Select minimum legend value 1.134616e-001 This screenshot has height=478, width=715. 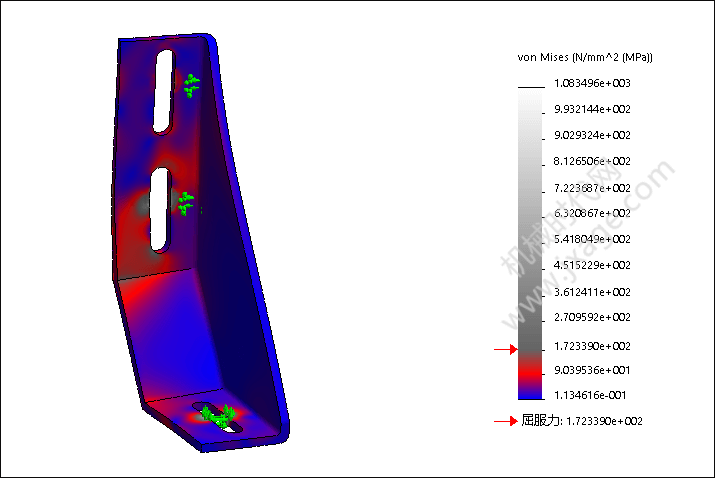pyautogui.click(x=590, y=395)
